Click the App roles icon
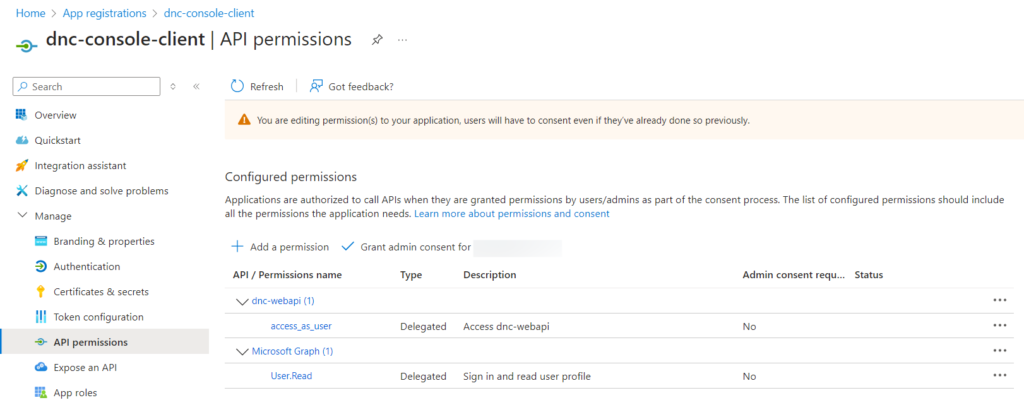 coord(40,393)
